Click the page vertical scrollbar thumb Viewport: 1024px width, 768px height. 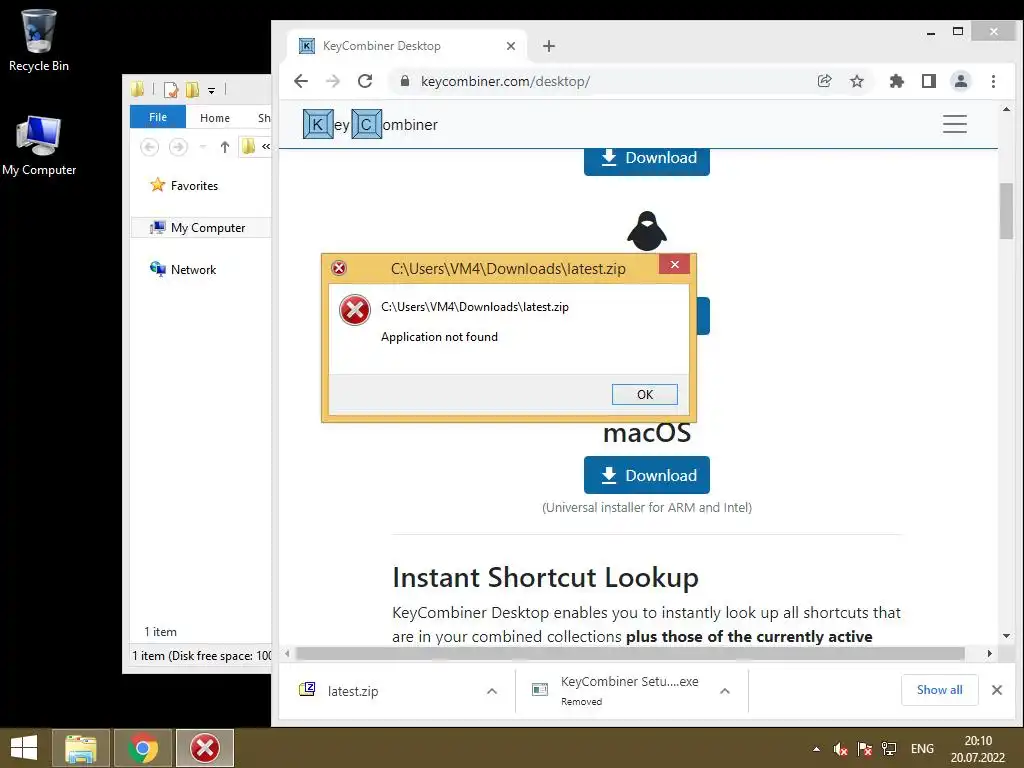pyautogui.click(x=1006, y=211)
